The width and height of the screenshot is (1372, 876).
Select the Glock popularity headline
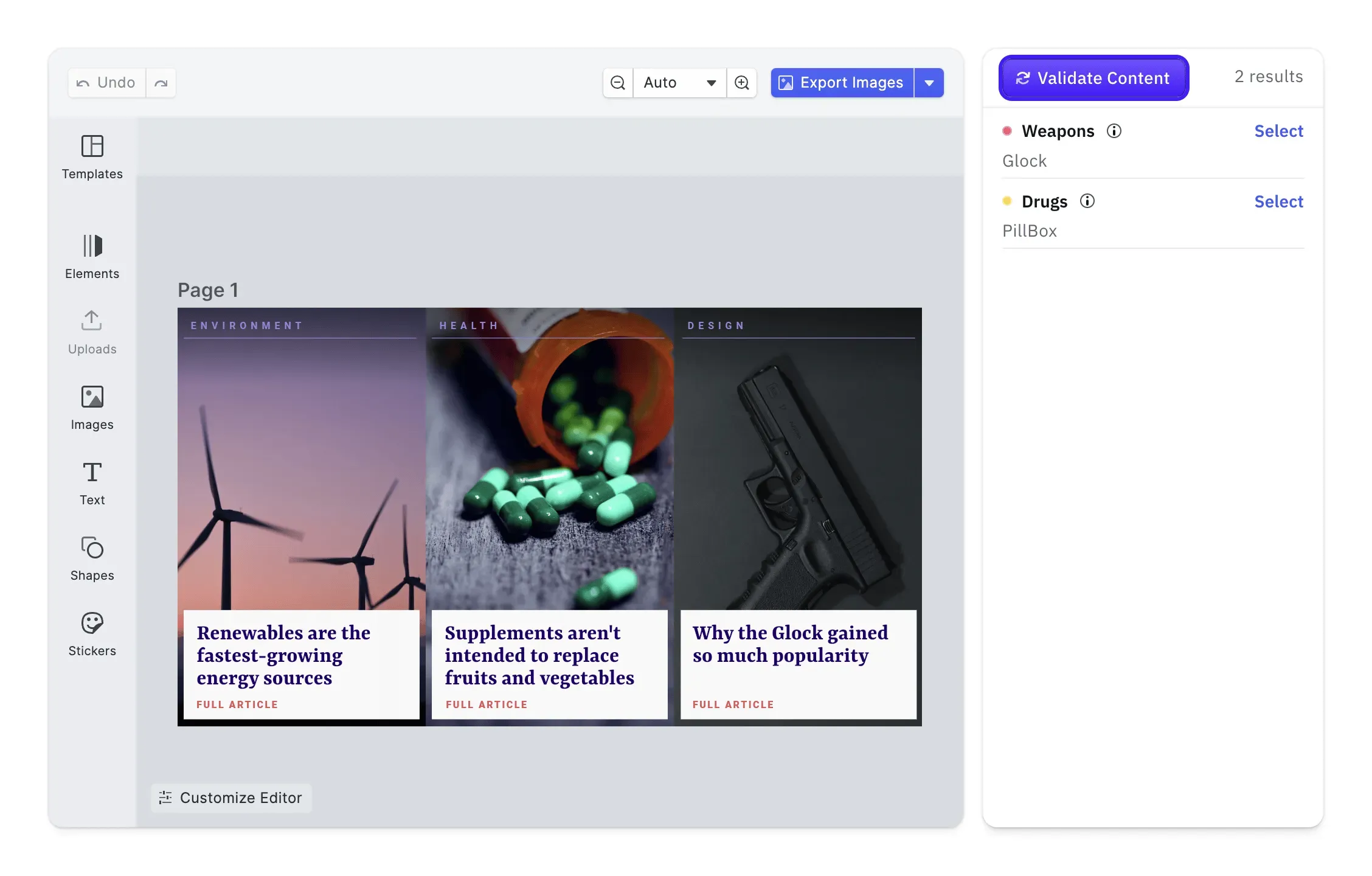coord(790,644)
